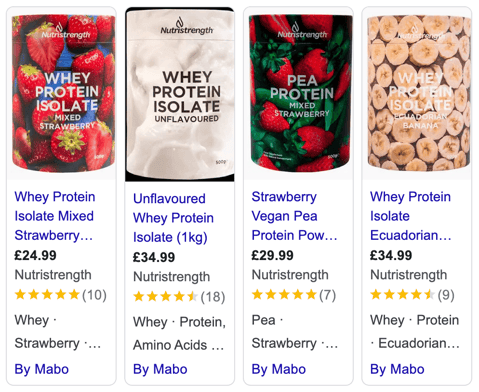
Task: Open the Ecuadorian Banana whey product image
Action: point(417,94)
